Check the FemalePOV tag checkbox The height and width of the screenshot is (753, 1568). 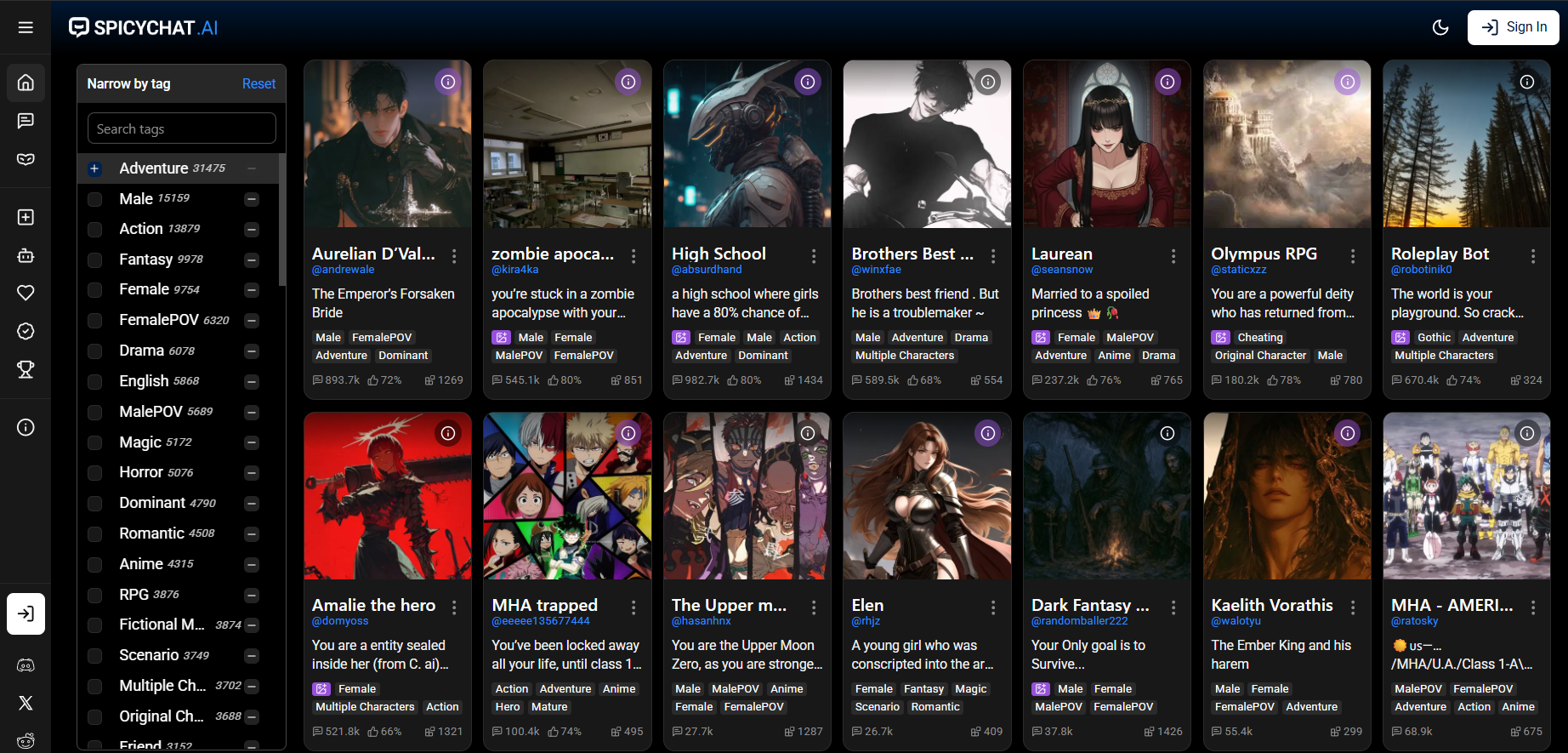click(x=95, y=321)
